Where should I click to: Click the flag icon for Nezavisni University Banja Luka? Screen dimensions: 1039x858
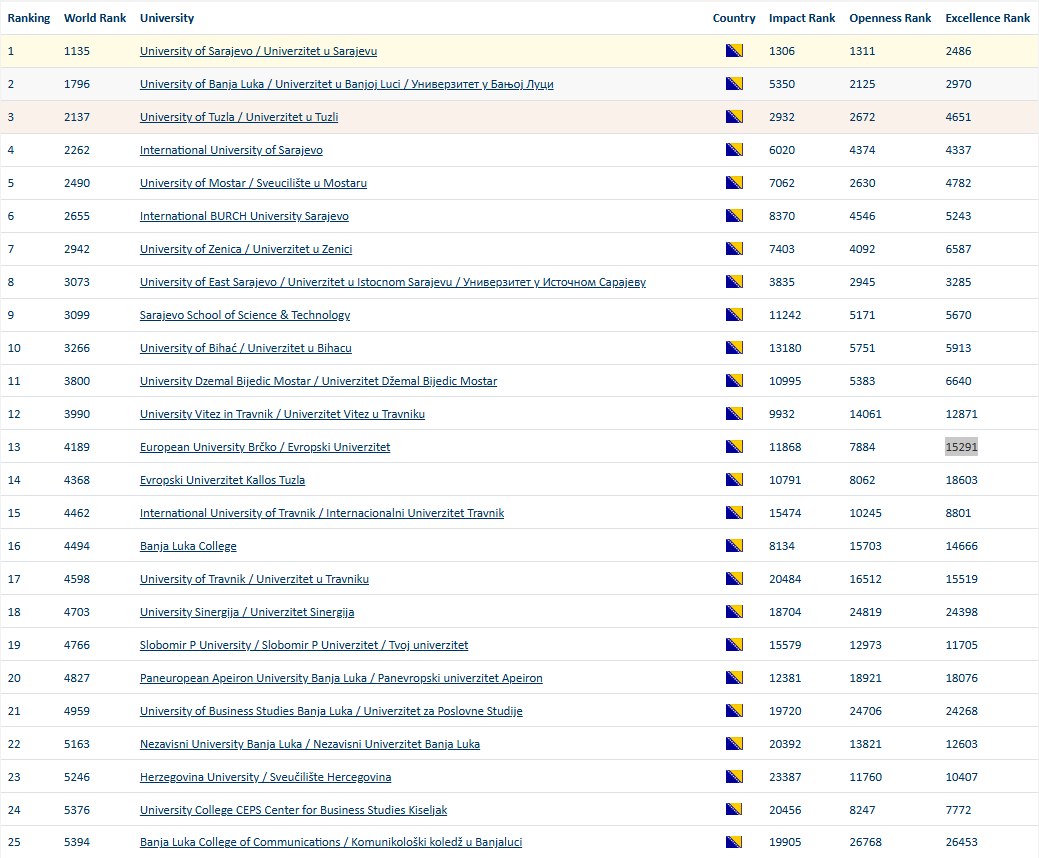734,743
